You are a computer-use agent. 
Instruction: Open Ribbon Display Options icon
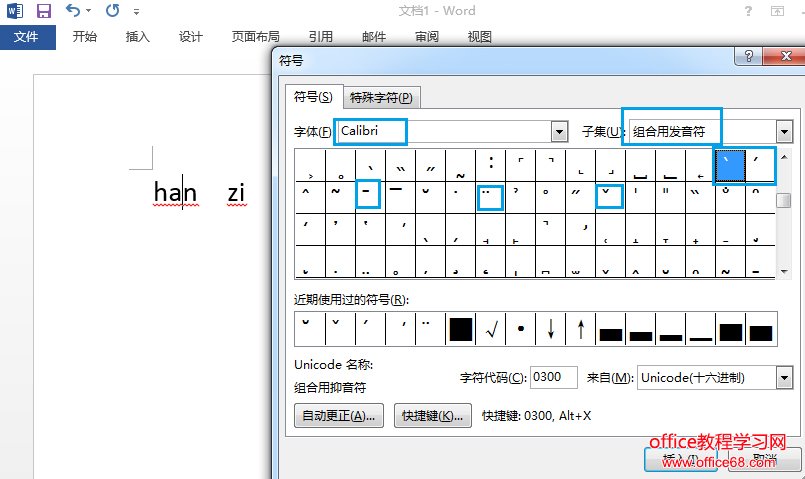point(777,11)
